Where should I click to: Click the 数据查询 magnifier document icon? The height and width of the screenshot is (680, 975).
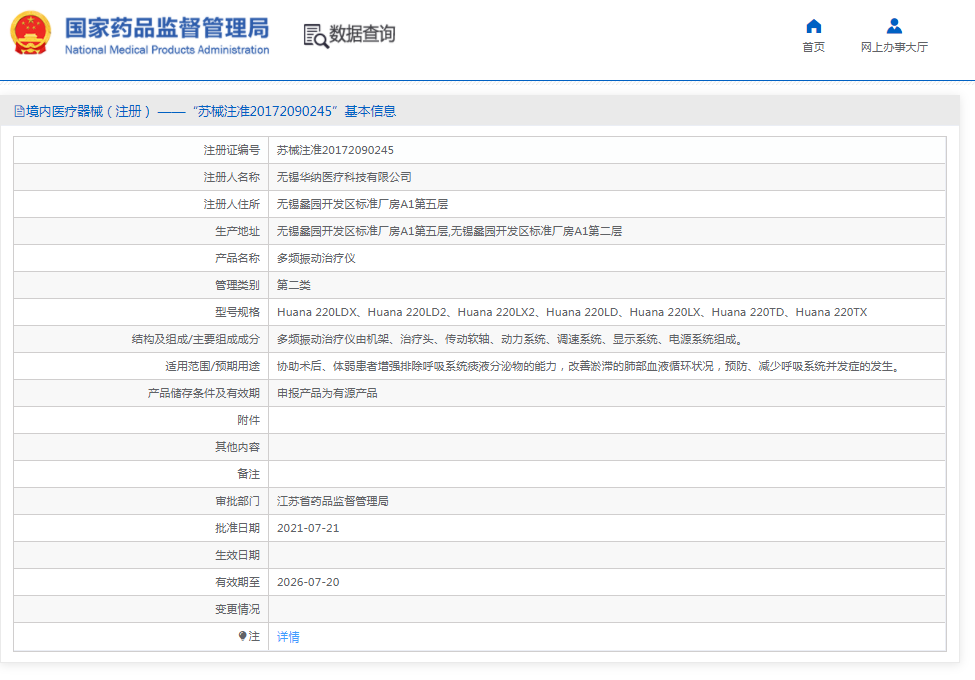click(x=315, y=35)
